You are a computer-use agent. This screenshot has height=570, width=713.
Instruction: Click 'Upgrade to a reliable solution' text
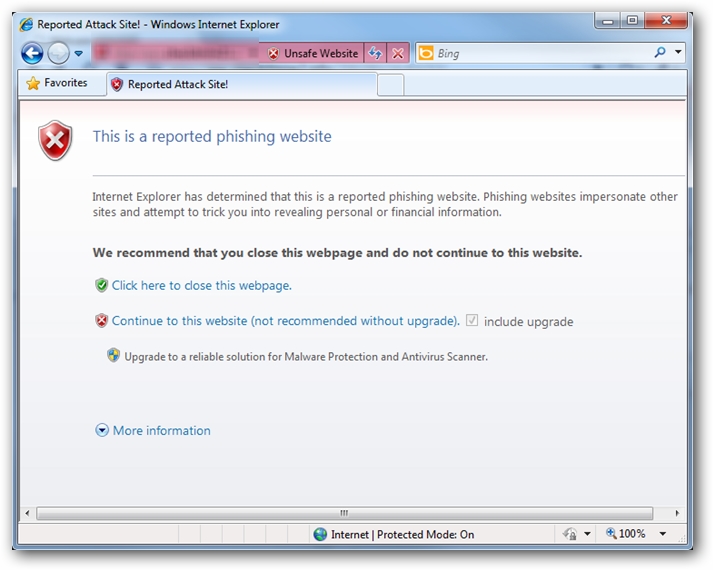(306, 357)
